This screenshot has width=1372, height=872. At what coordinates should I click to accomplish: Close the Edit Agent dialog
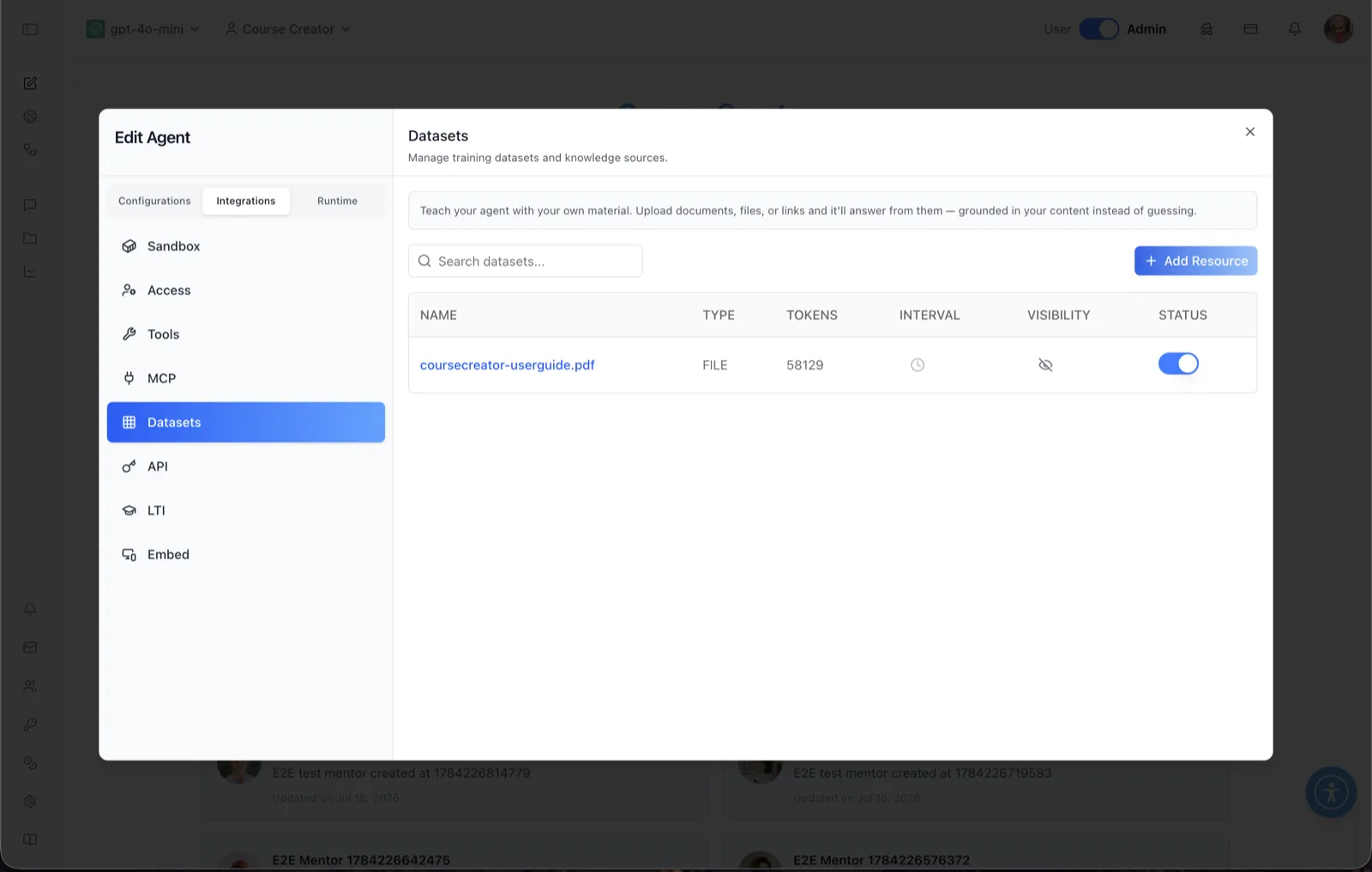pos(1250,132)
